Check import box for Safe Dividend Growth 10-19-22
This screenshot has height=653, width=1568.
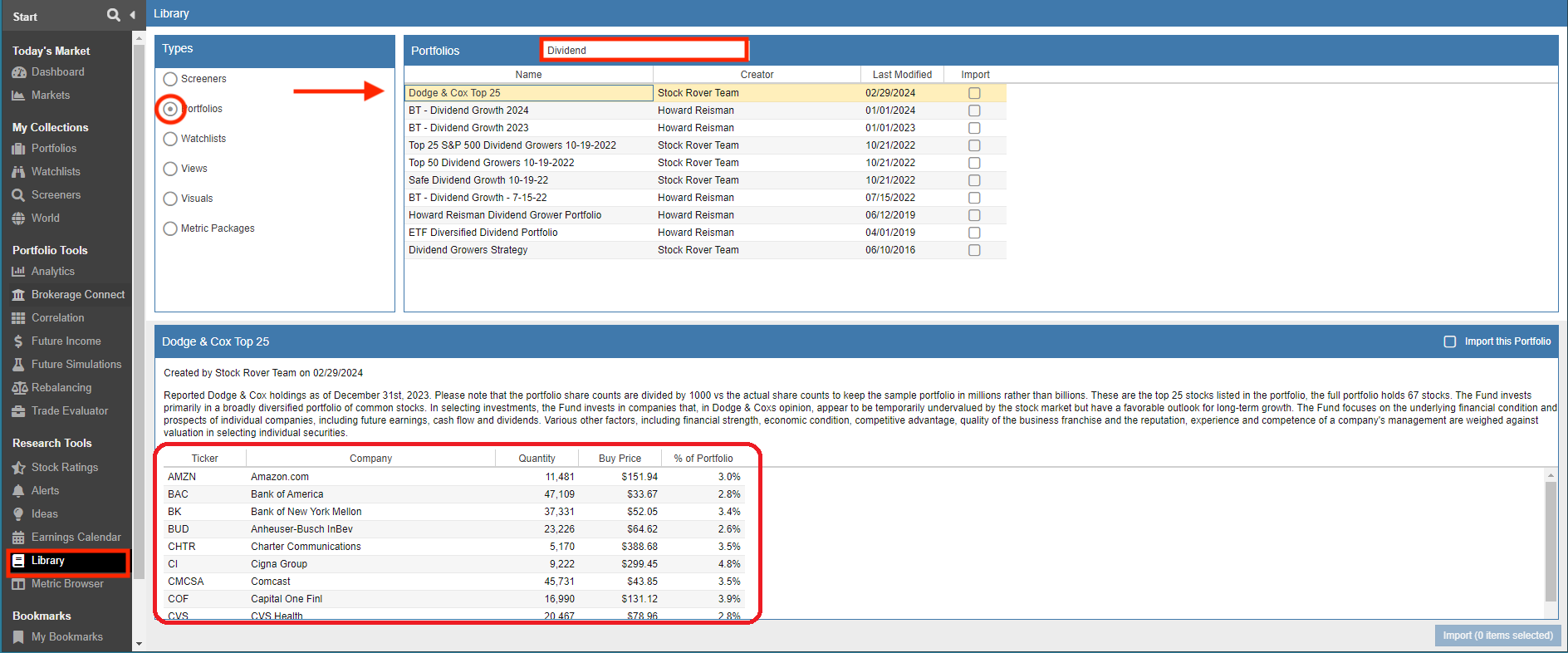pos(974,180)
